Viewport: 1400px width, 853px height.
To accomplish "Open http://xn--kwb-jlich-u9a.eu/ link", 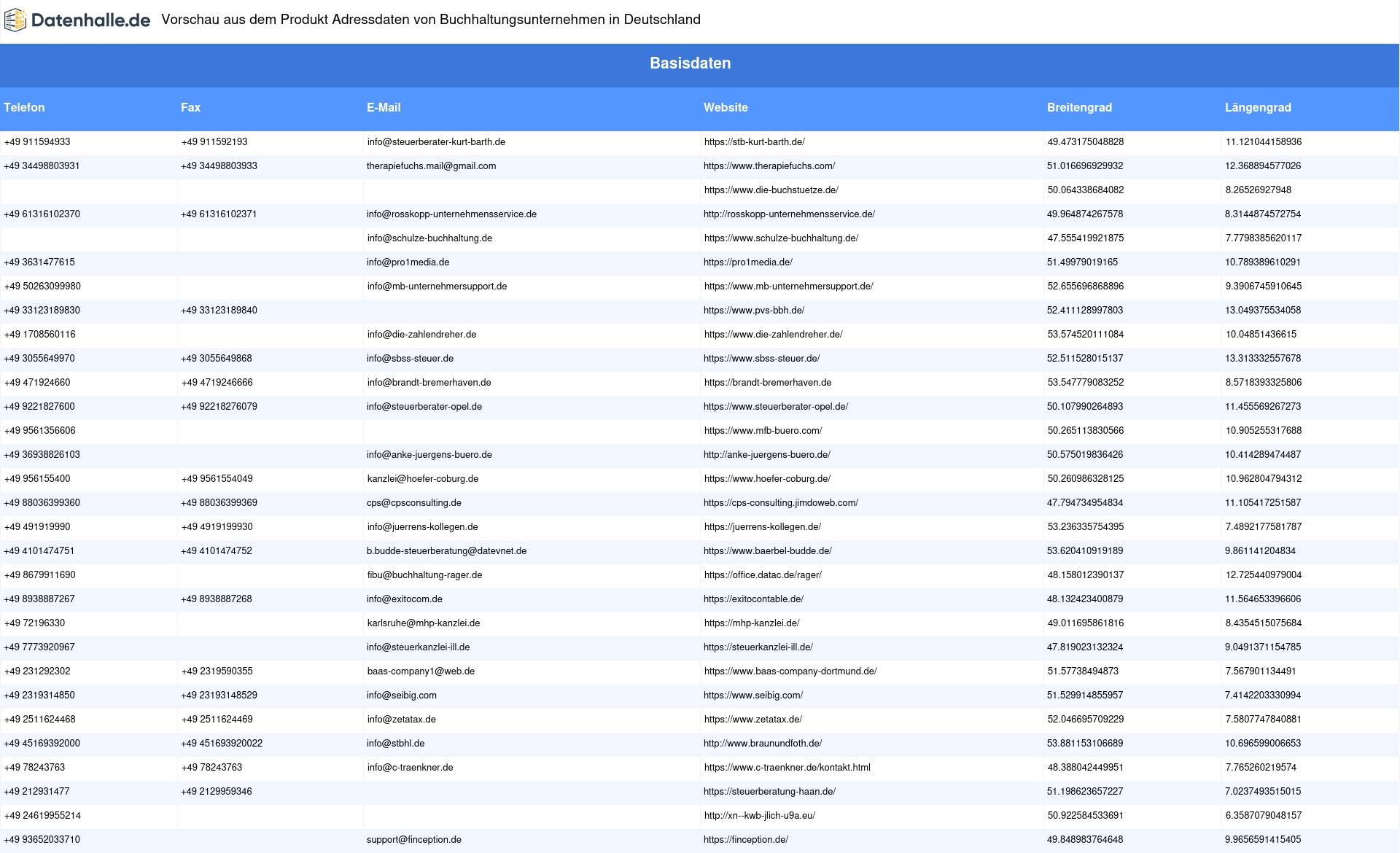I will click(x=759, y=816).
